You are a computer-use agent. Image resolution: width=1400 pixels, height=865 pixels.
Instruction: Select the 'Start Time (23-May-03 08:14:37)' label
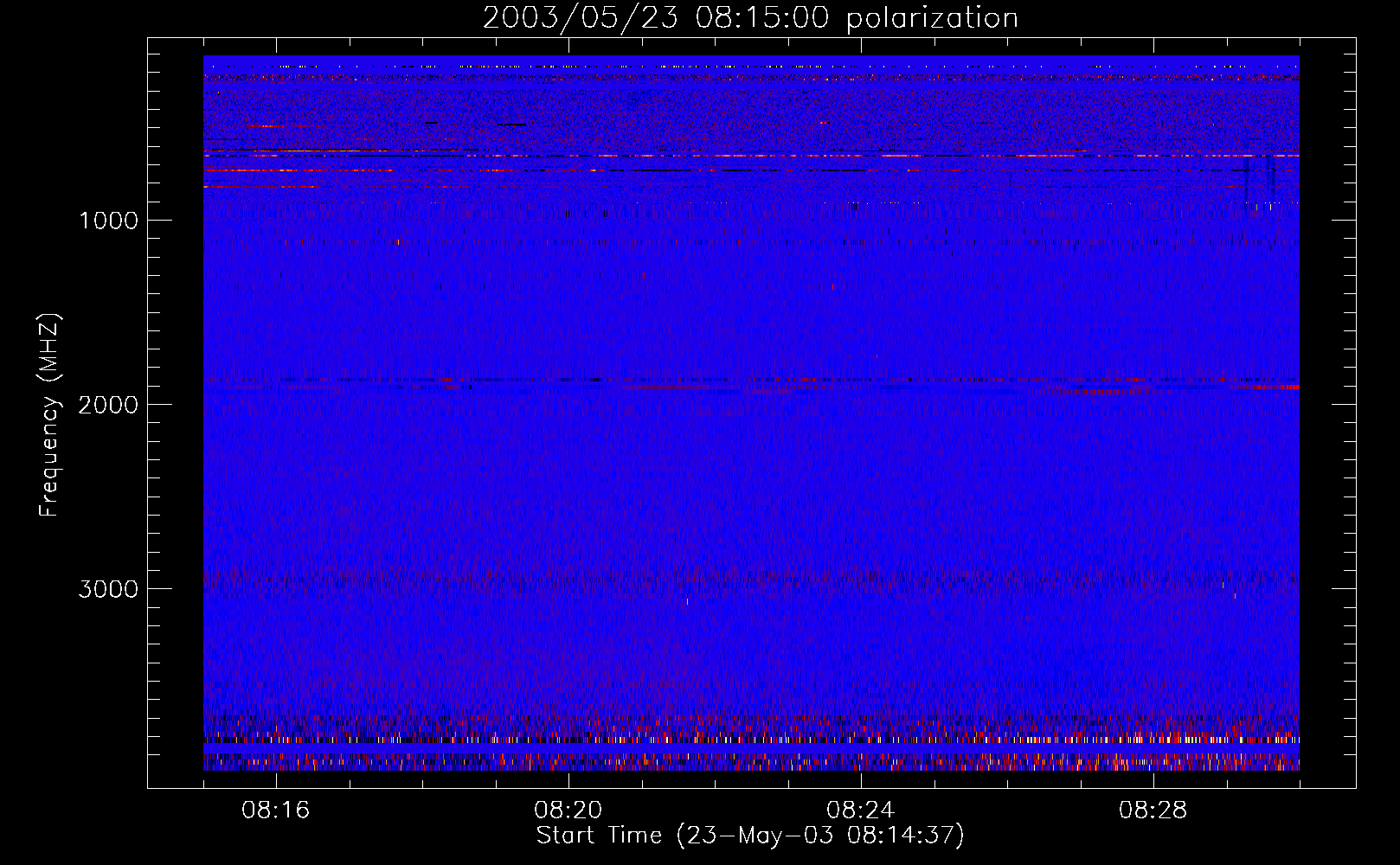point(750,836)
